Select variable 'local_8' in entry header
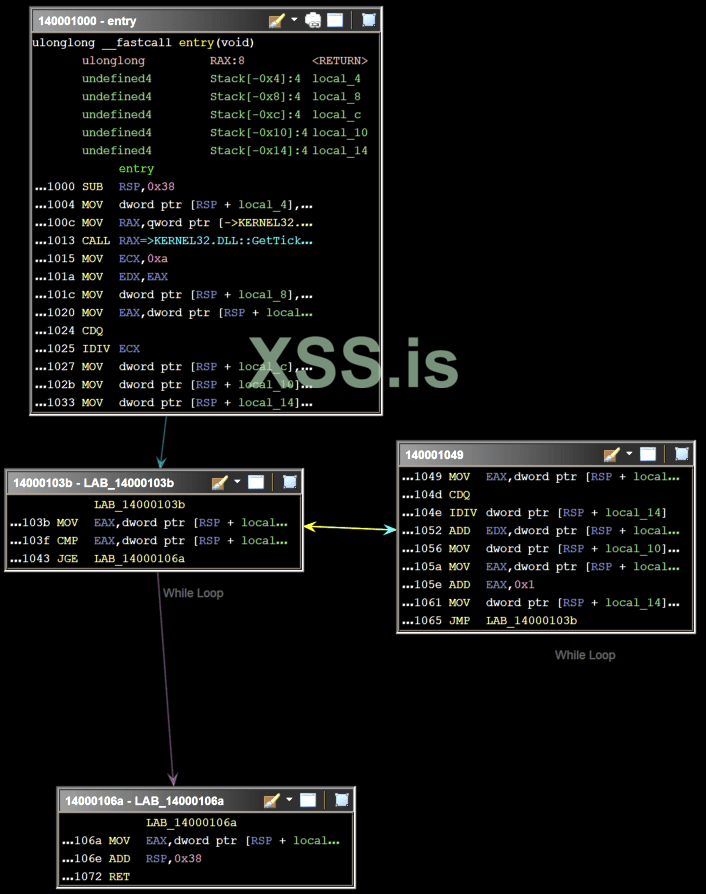Viewport: 706px width, 894px height. (336, 96)
